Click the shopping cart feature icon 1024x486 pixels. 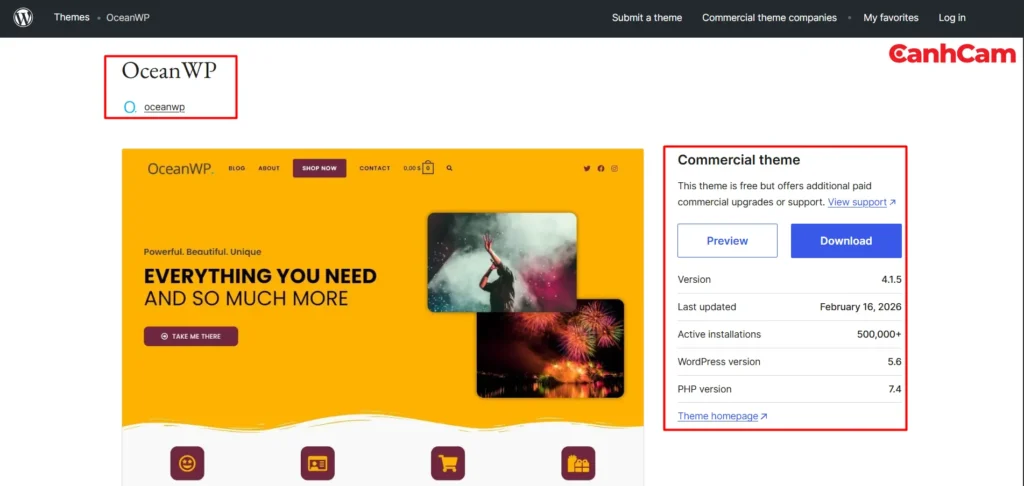(448, 463)
